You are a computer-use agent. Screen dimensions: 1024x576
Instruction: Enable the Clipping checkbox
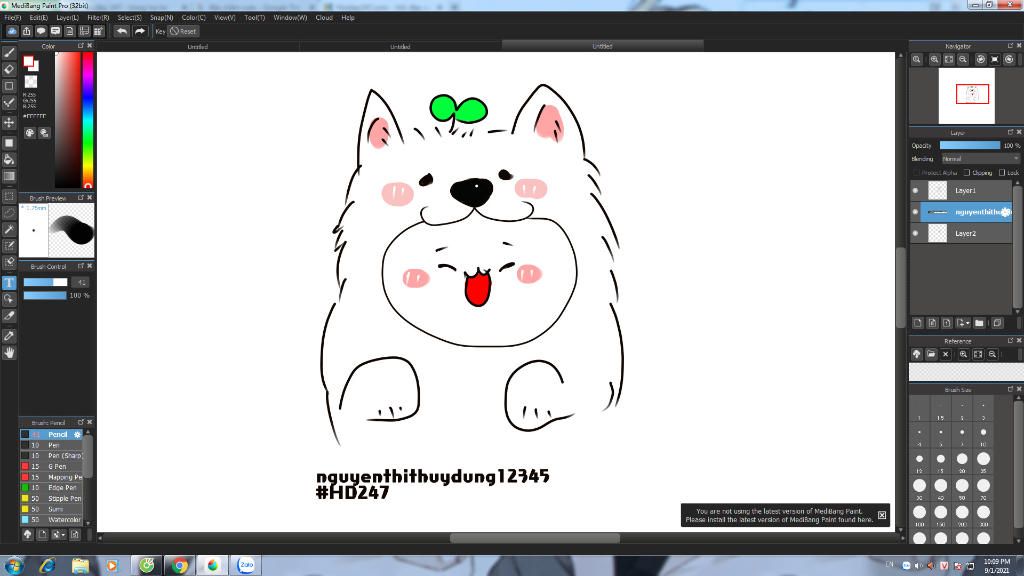(967, 172)
